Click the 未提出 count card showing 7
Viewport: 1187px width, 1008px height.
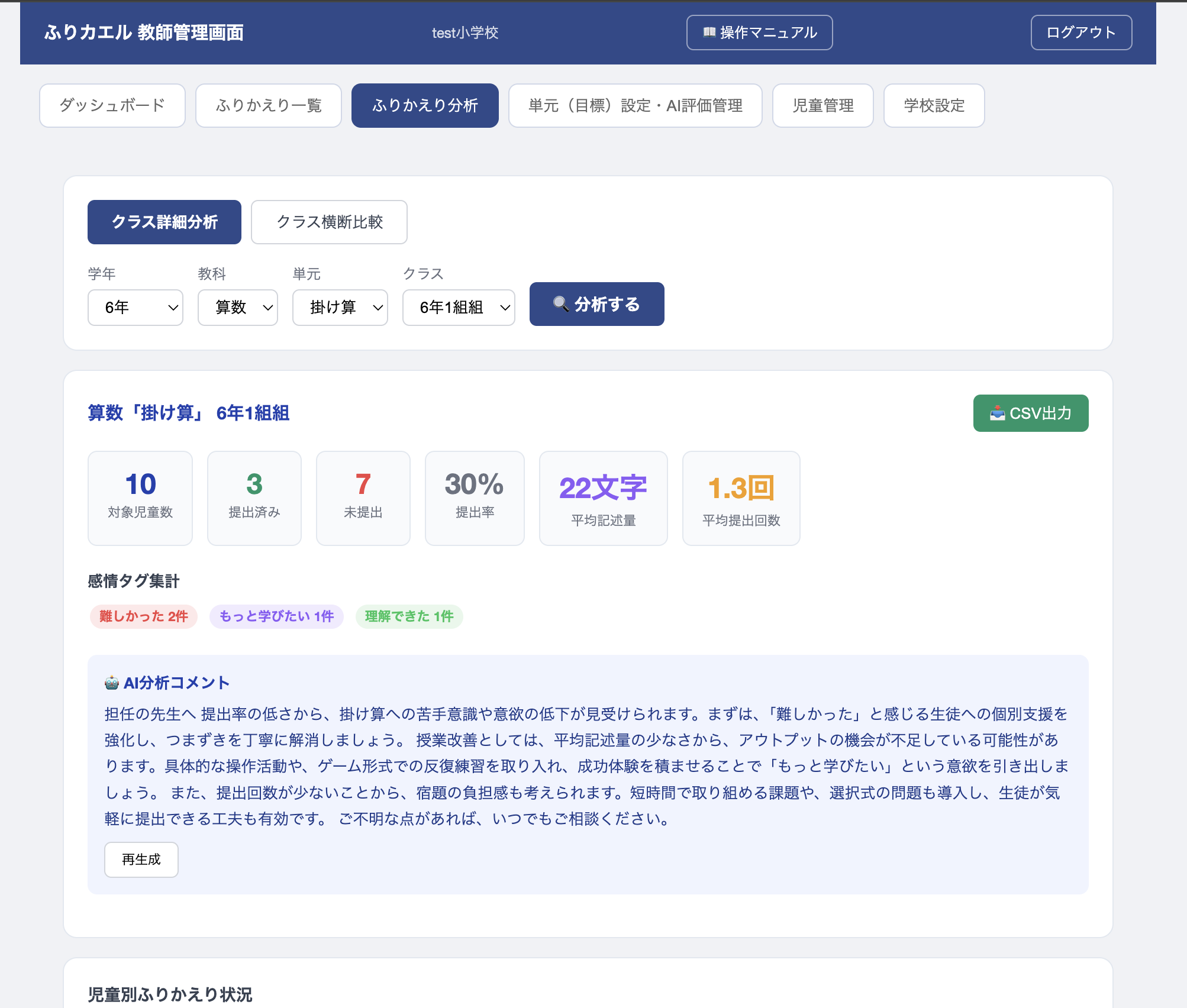pos(363,498)
